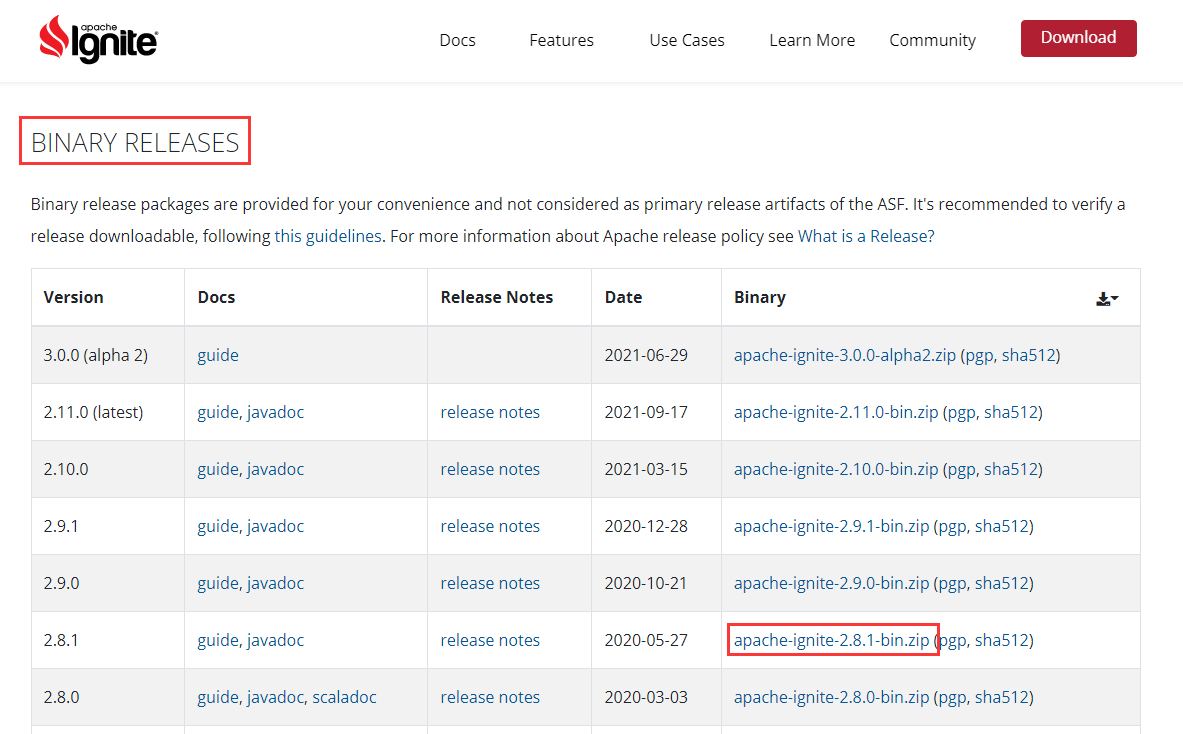
Task: Open the guide link for version 2.10.0
Action: coord(218,469)
